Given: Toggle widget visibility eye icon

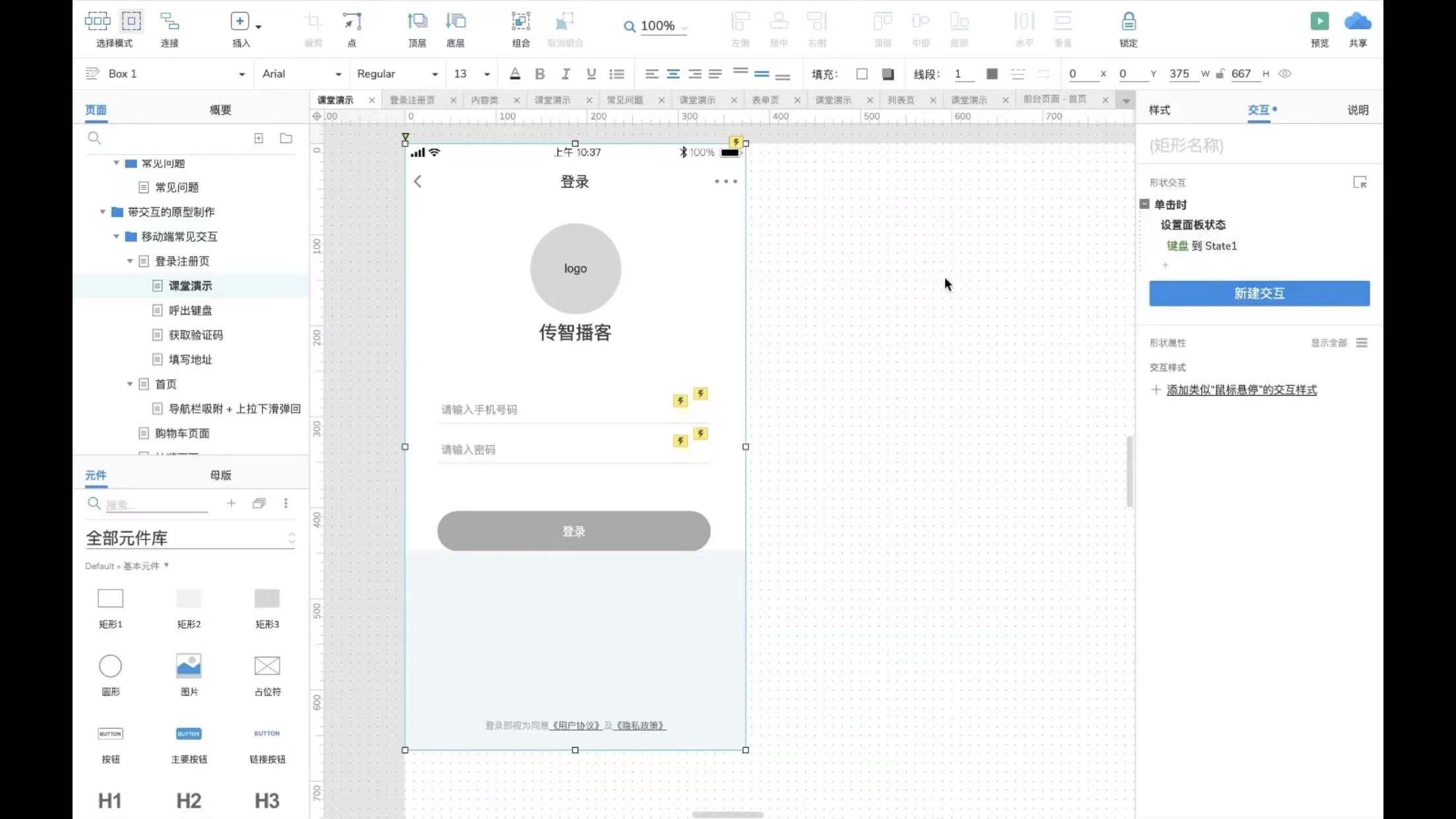Looking at the screenshot, I should tap(1285, 74).
